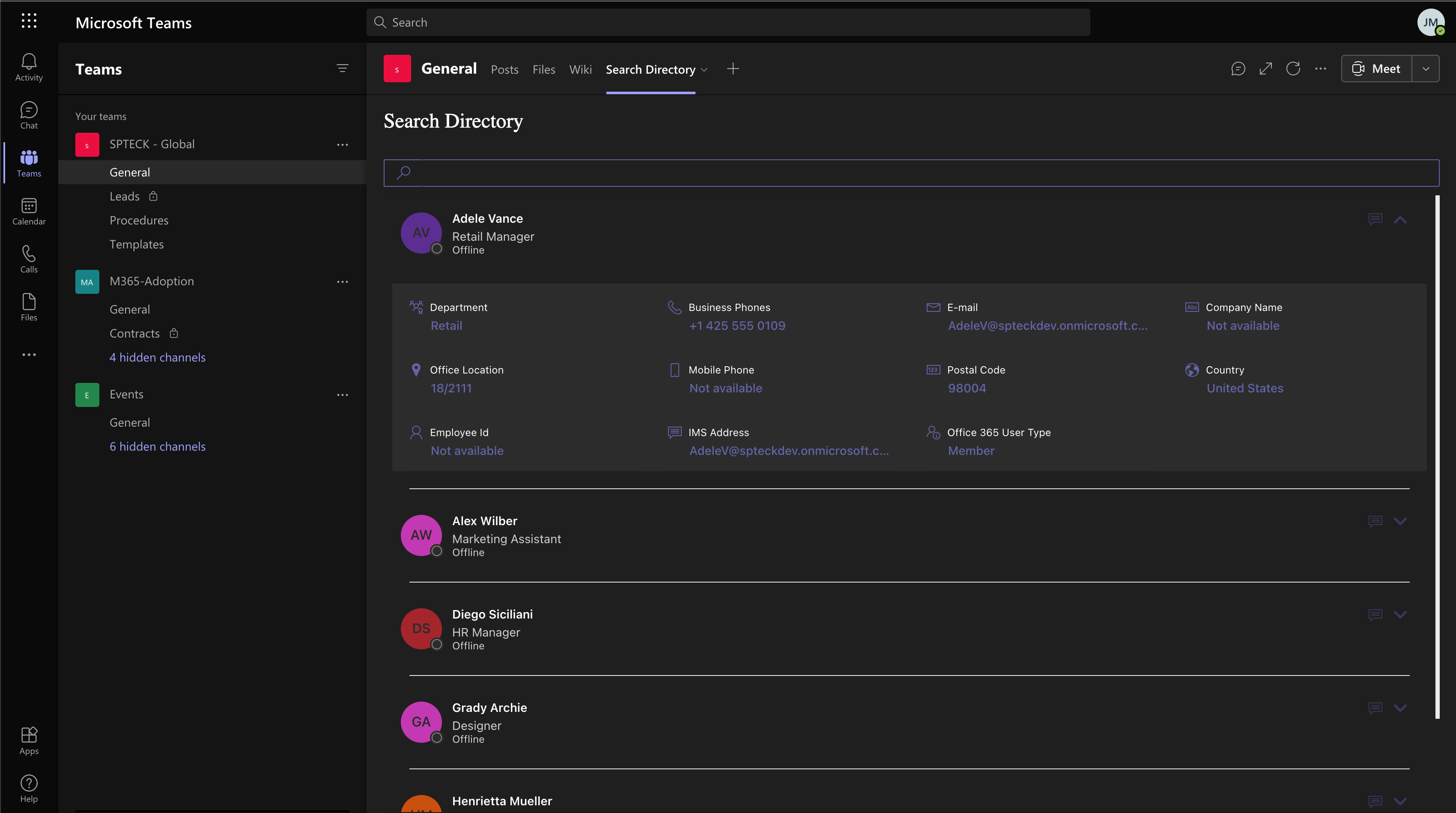Open more options for Events team
This screenshot has height=813, width=1456.
tap(342, 395)
